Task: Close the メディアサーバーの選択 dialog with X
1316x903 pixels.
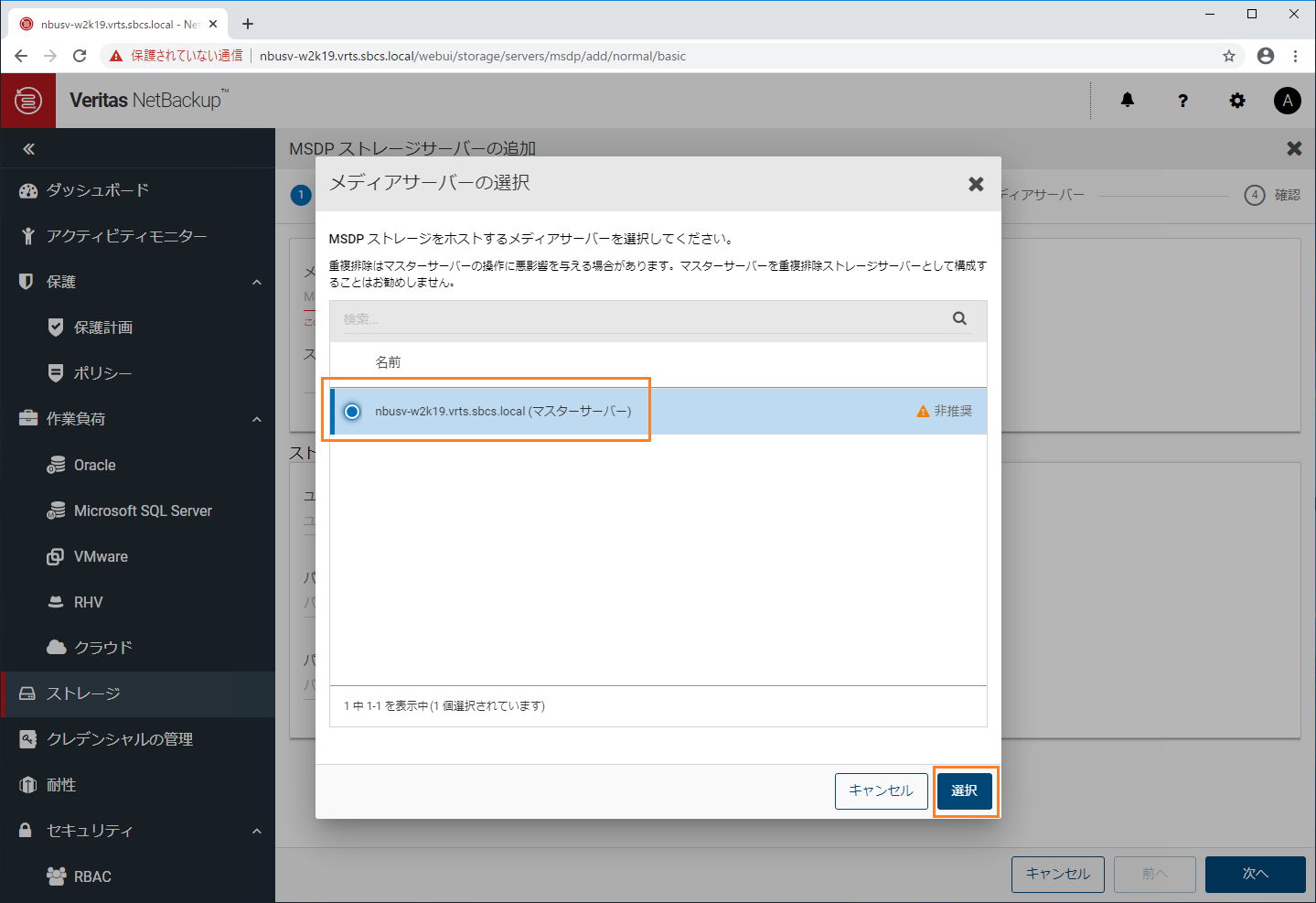Action: click(x=976, y=184)
